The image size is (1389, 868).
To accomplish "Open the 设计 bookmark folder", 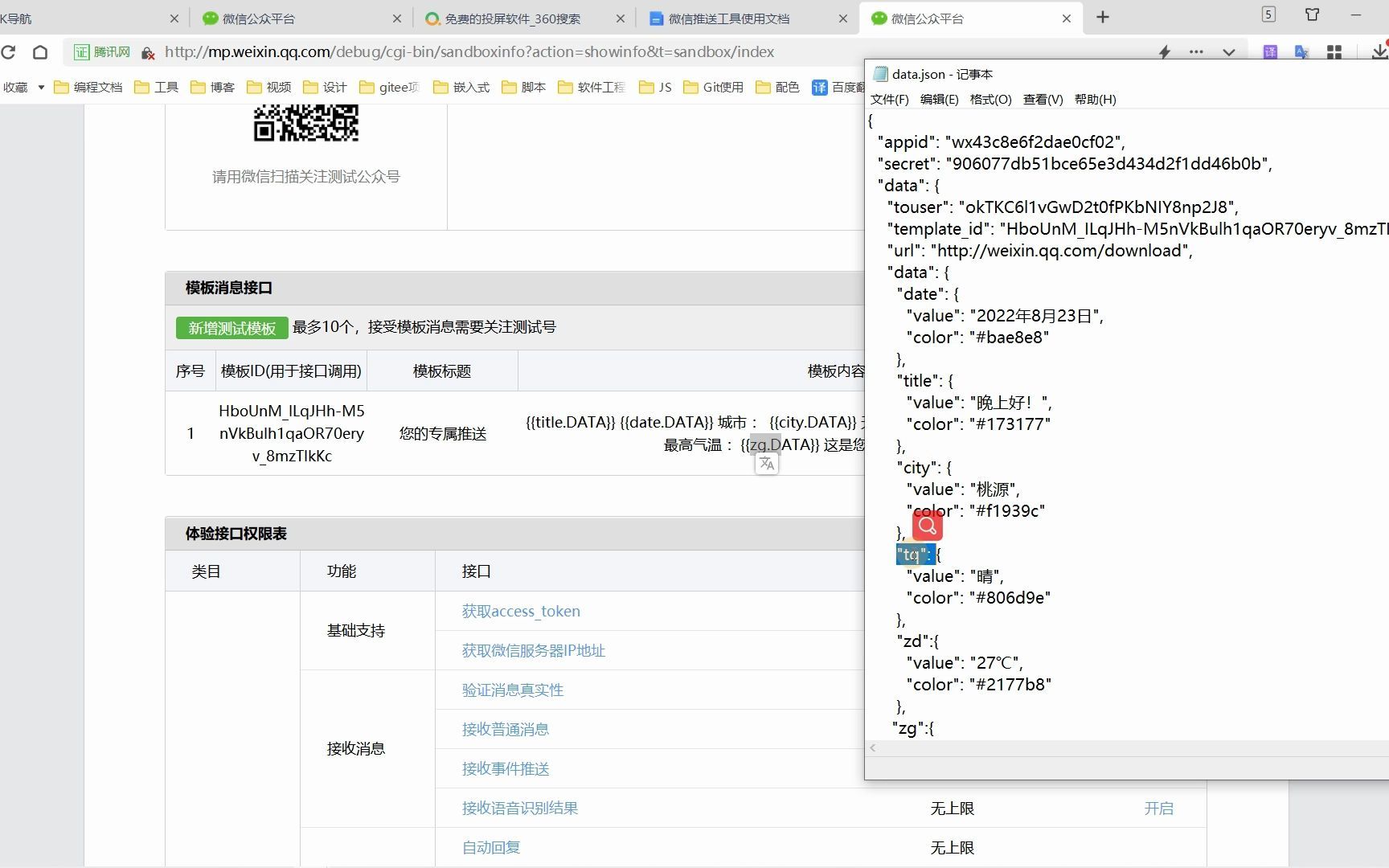I will 326,88.
